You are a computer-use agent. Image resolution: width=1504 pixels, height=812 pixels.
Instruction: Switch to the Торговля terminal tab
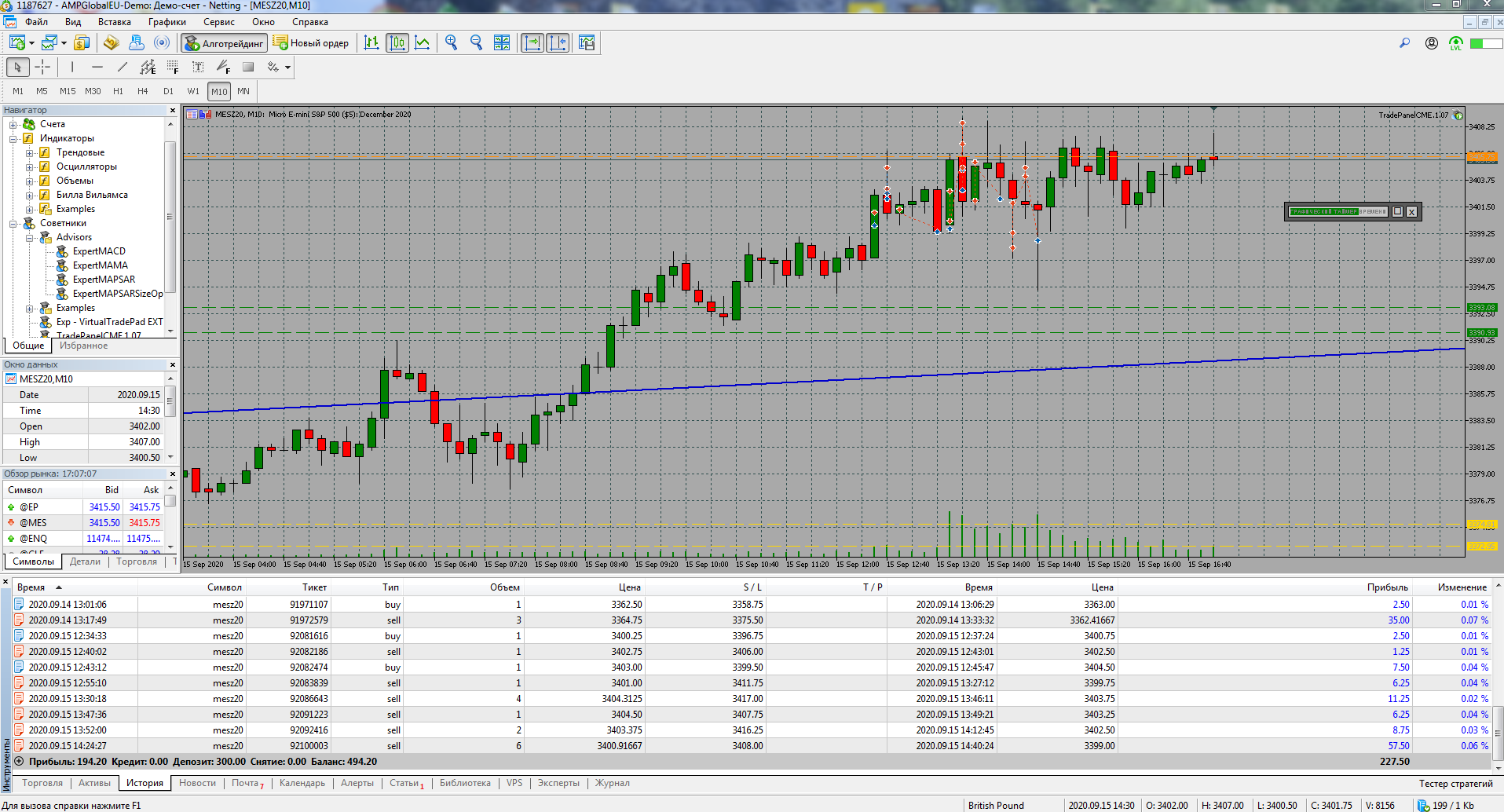(x=42, y=783)
